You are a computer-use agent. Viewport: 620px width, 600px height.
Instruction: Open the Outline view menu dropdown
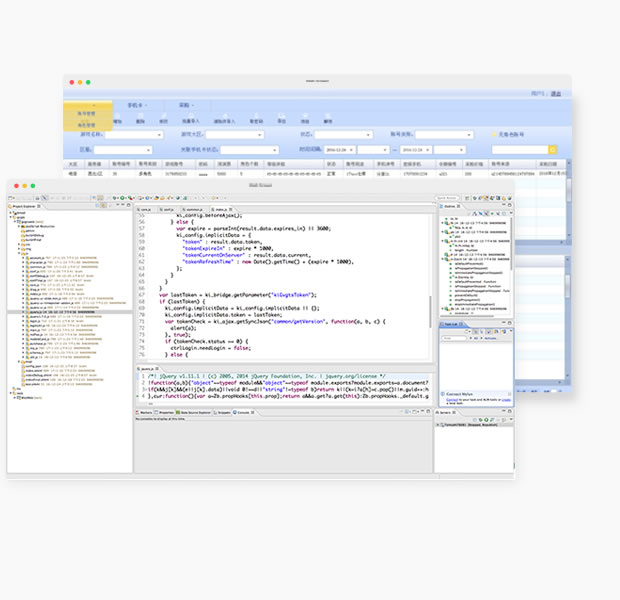pyautogui.click(x=510, y=214)
